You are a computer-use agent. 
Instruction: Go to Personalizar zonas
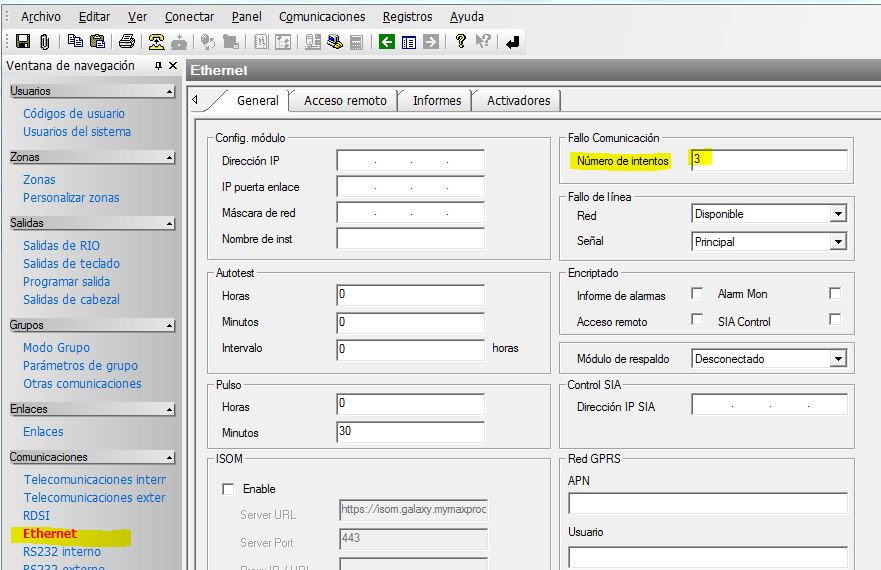pos(71,198)
